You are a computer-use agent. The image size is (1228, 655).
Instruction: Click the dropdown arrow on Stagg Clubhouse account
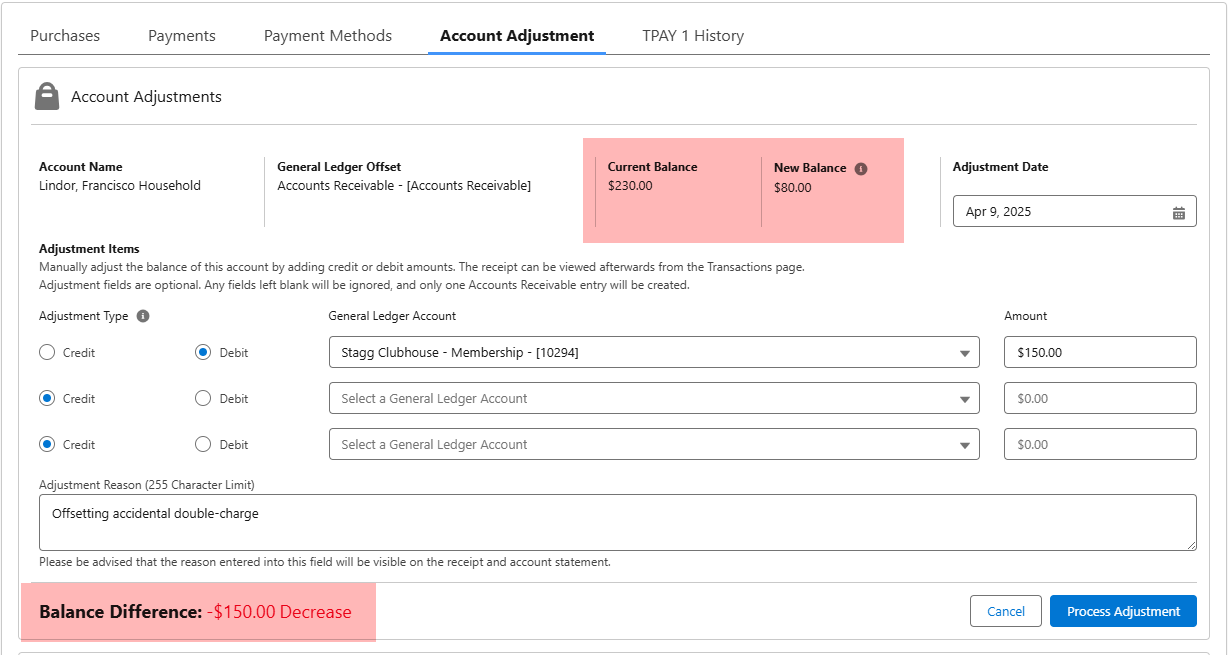(x=965, y=352)
